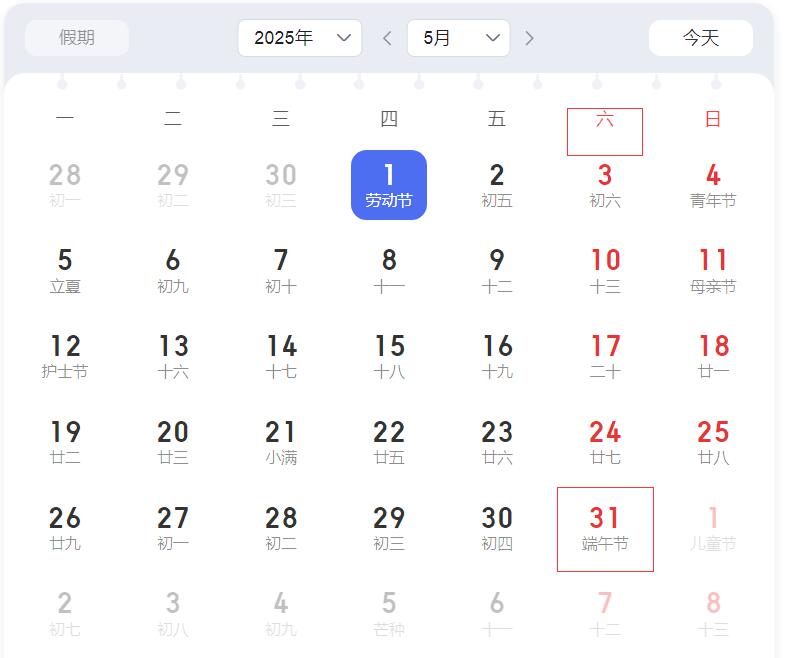
Task: Open the 5月 month dropdown
Action: pyautogui.click(x=458, y=38)
